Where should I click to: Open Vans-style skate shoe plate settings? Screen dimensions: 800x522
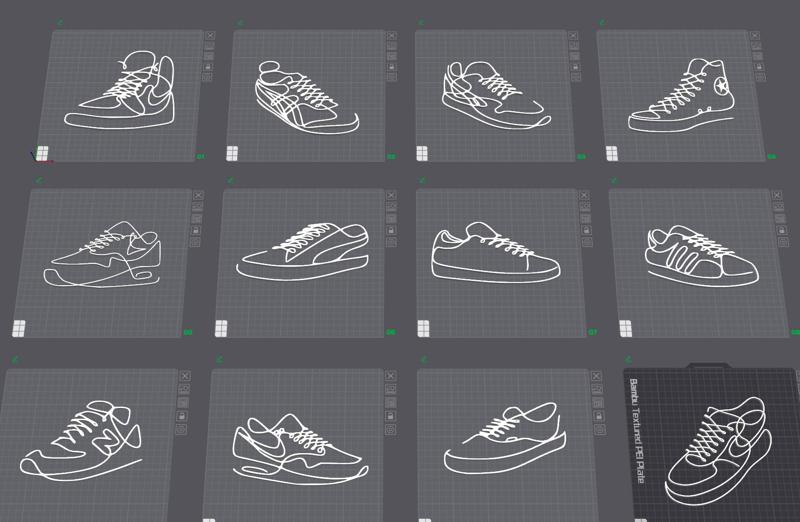tap(601, 430)
